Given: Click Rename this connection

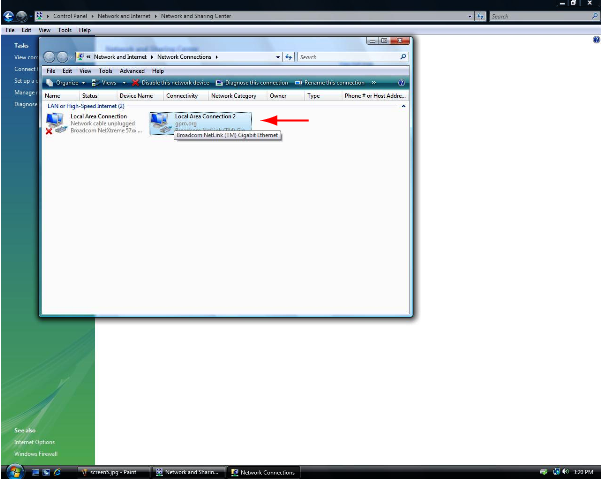Looking at the screenshot, I should (330, 83).
